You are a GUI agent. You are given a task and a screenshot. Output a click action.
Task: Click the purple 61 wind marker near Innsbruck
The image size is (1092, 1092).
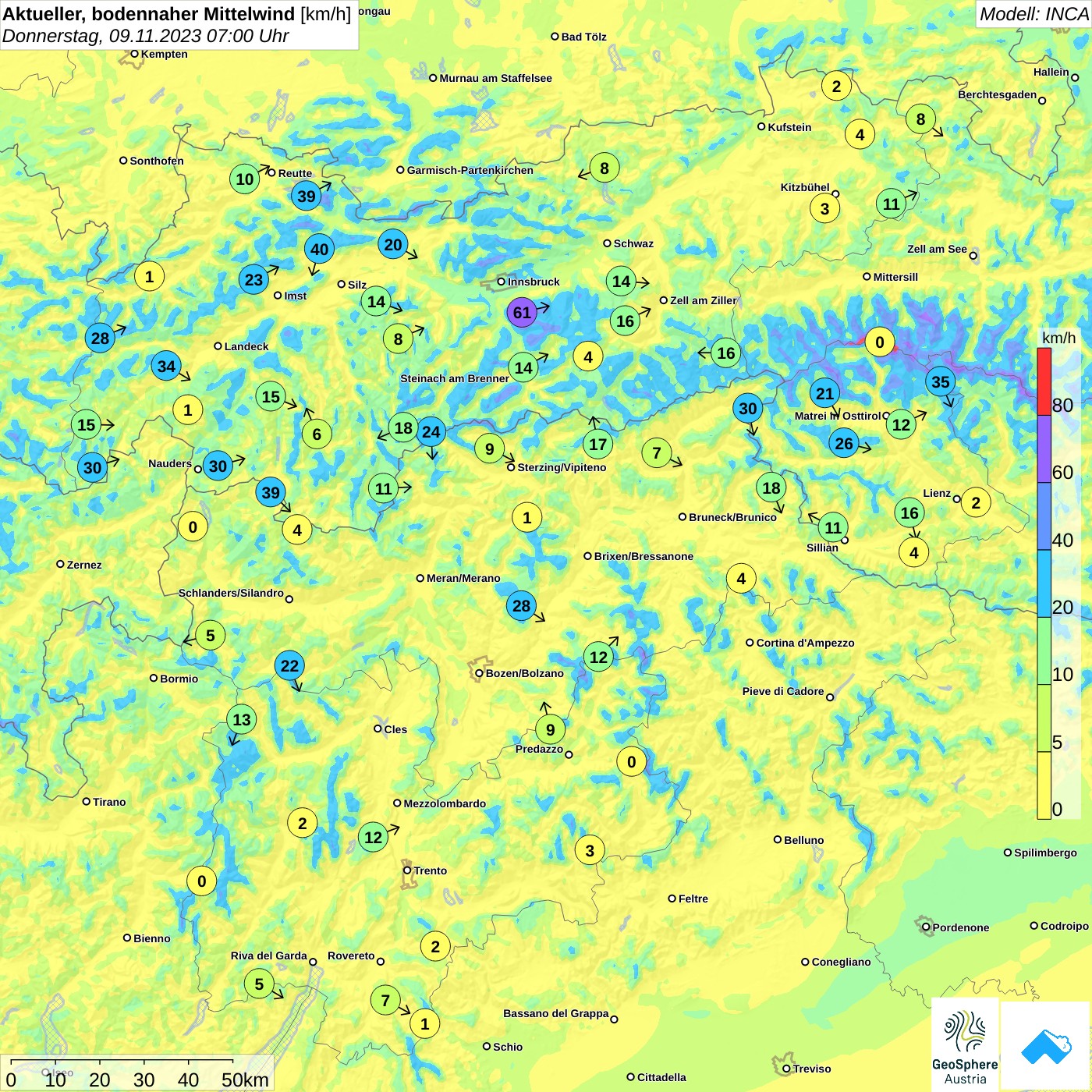pyautogui.click(x=522, y=313)
